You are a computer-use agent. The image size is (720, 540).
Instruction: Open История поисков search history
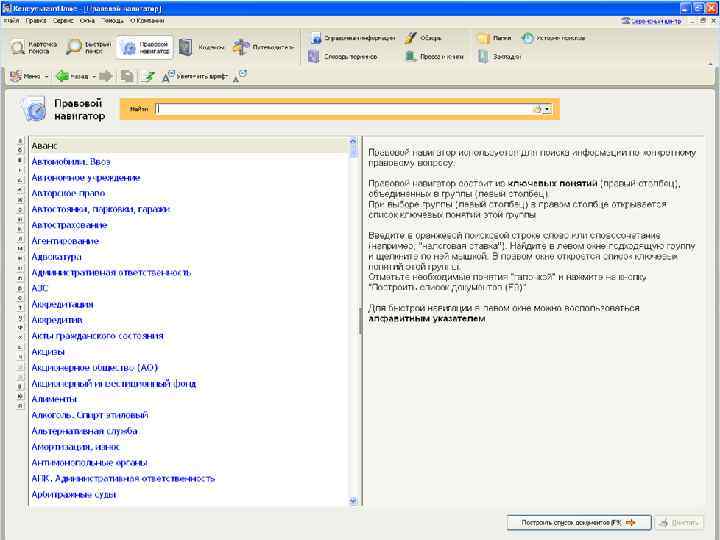point(553,38)
